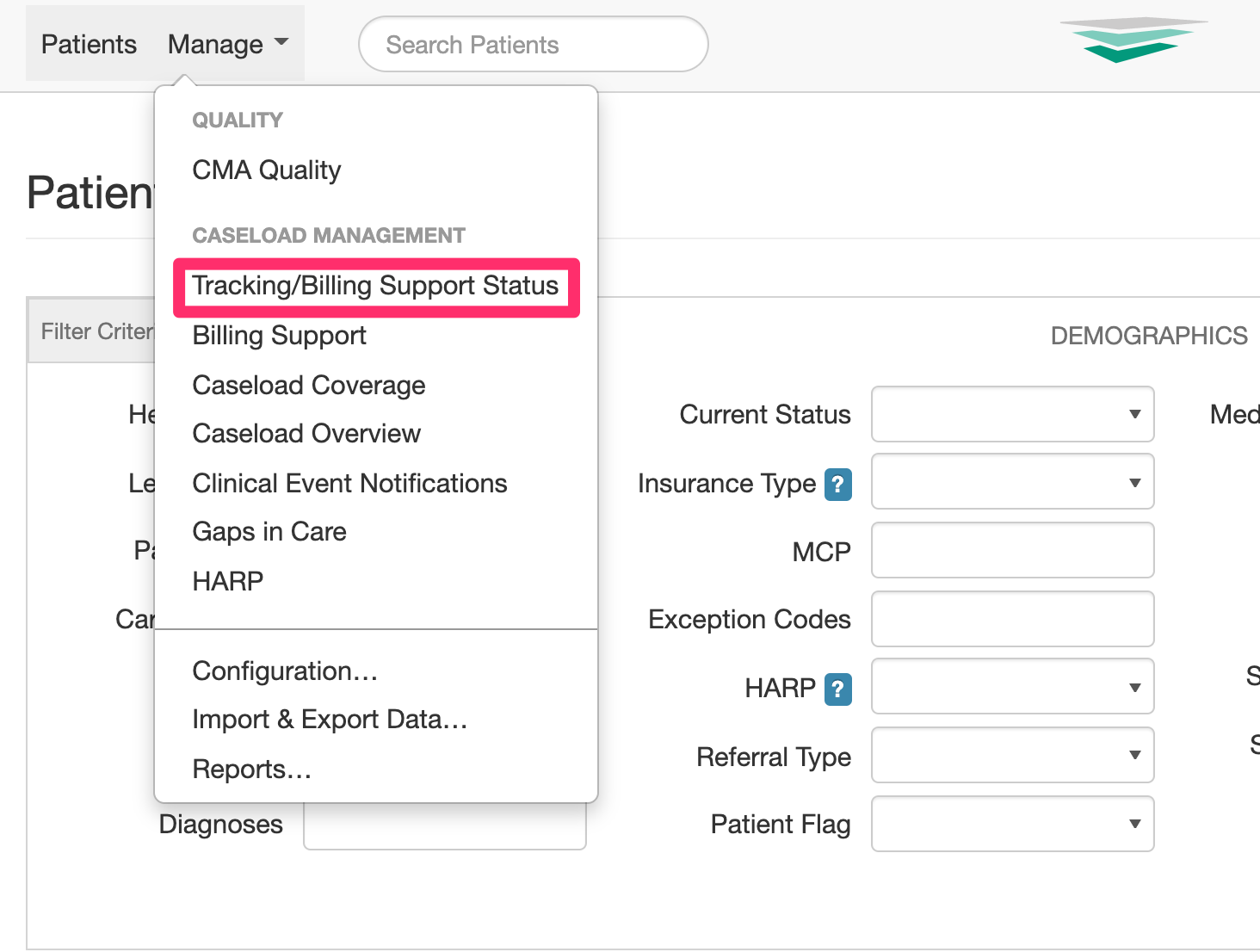Select Patients in the top navigation
Screen dimensions: 1260x952
(88, 43)
